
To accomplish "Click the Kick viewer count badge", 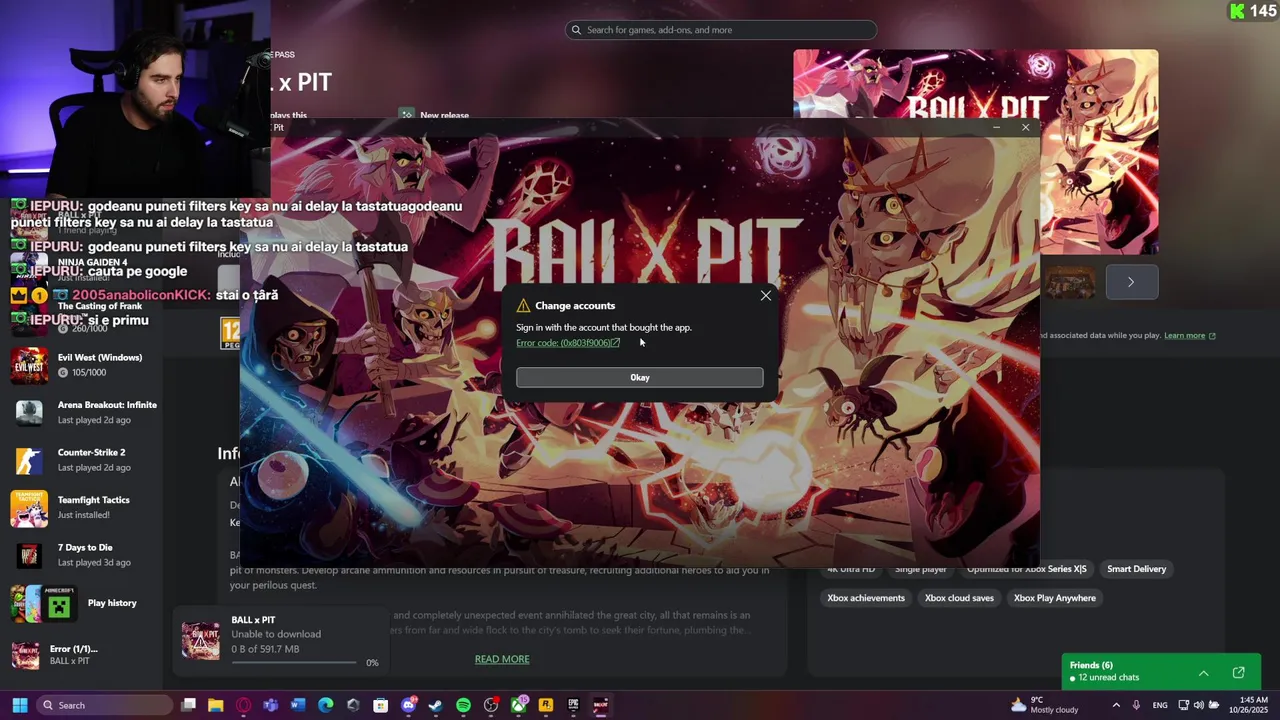I will click(1252, 11).
